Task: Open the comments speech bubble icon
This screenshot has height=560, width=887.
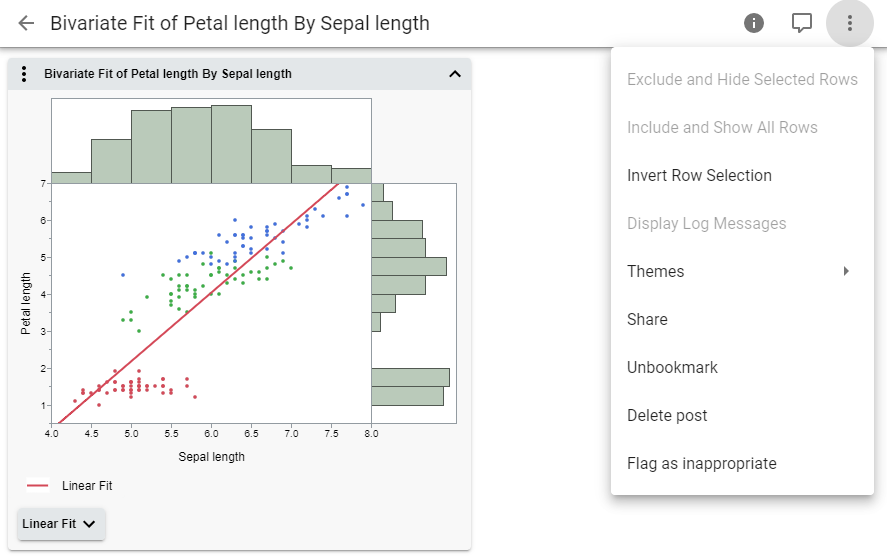Action: (802, 23)
